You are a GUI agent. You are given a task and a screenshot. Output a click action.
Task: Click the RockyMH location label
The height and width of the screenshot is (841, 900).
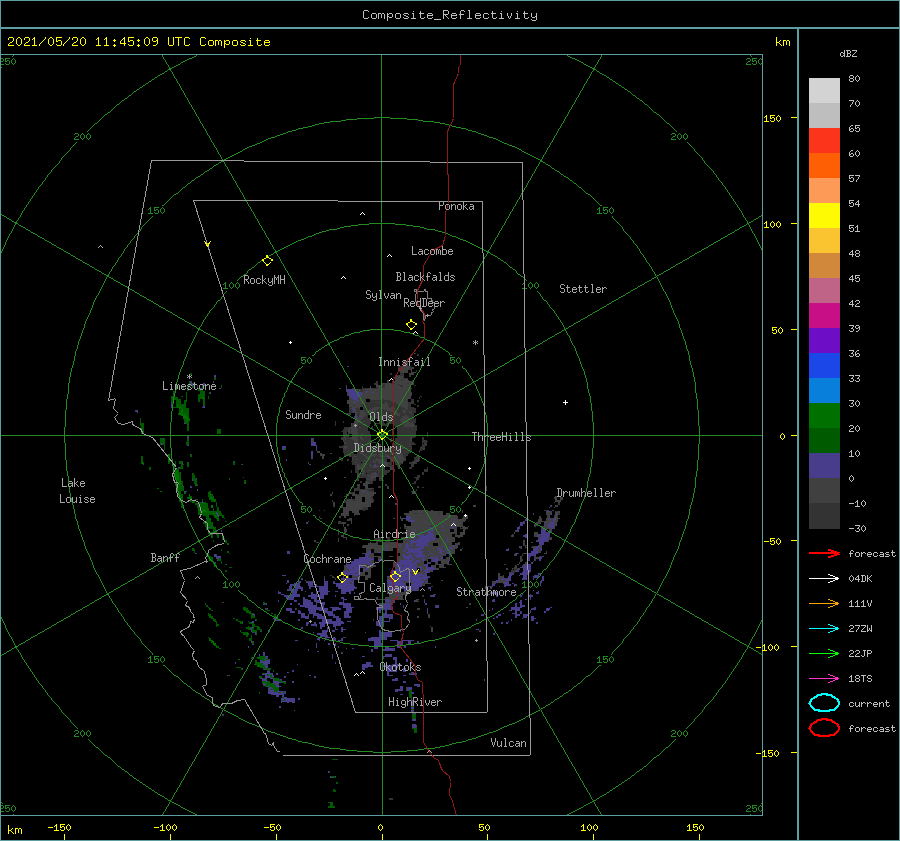(264, 280)
